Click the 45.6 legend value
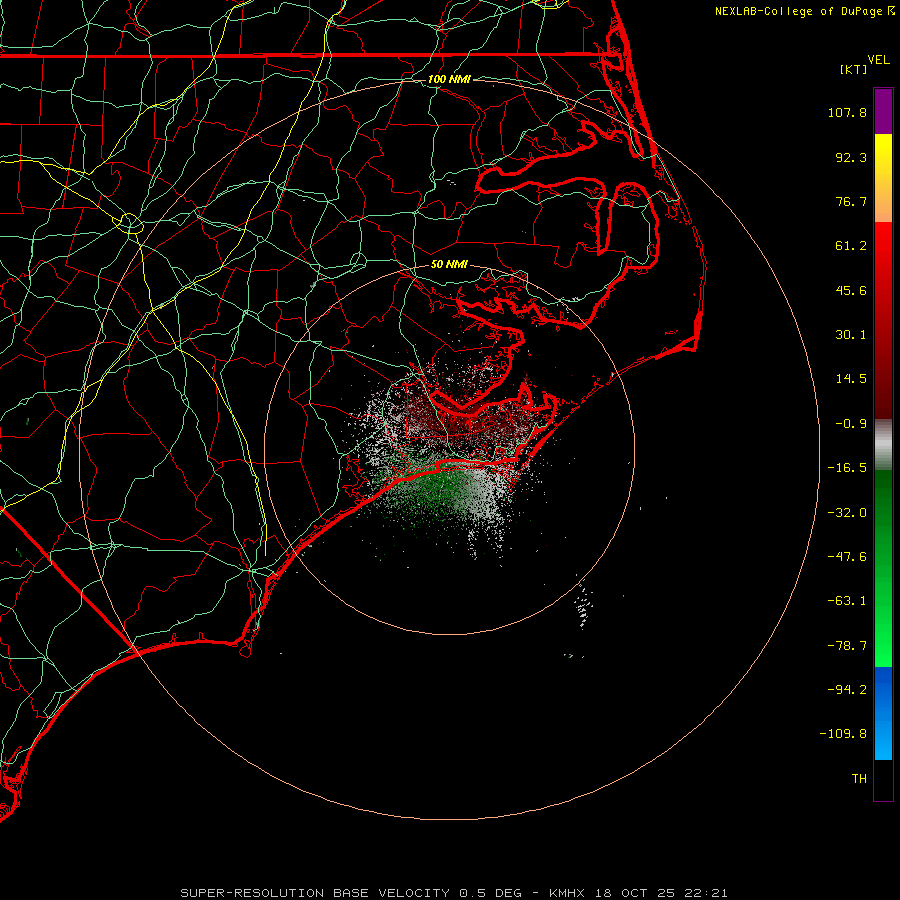Screen dimensions: 900x900 (851, 290)
